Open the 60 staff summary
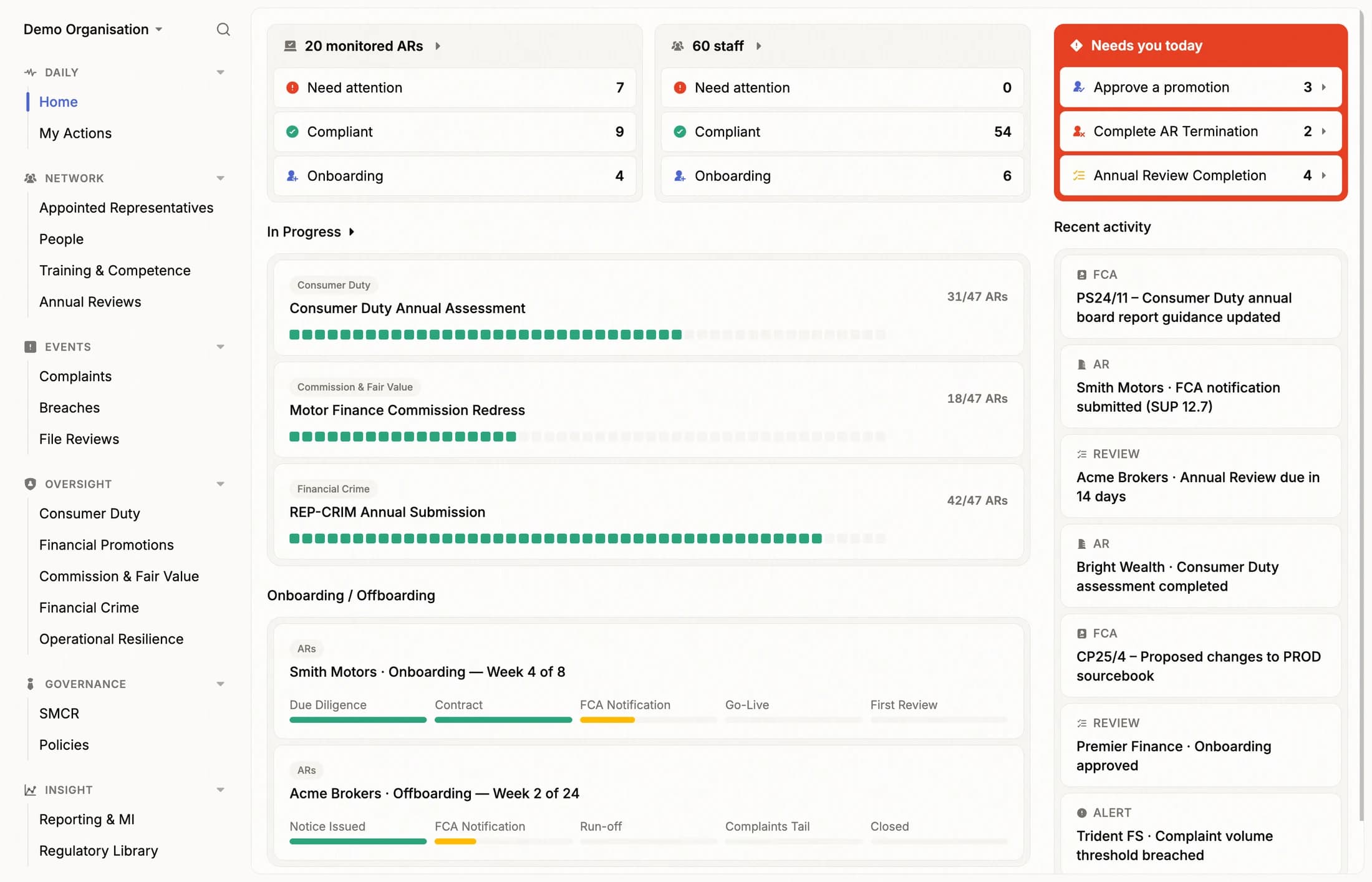1372x882 pixels. (x=717, y=46)
